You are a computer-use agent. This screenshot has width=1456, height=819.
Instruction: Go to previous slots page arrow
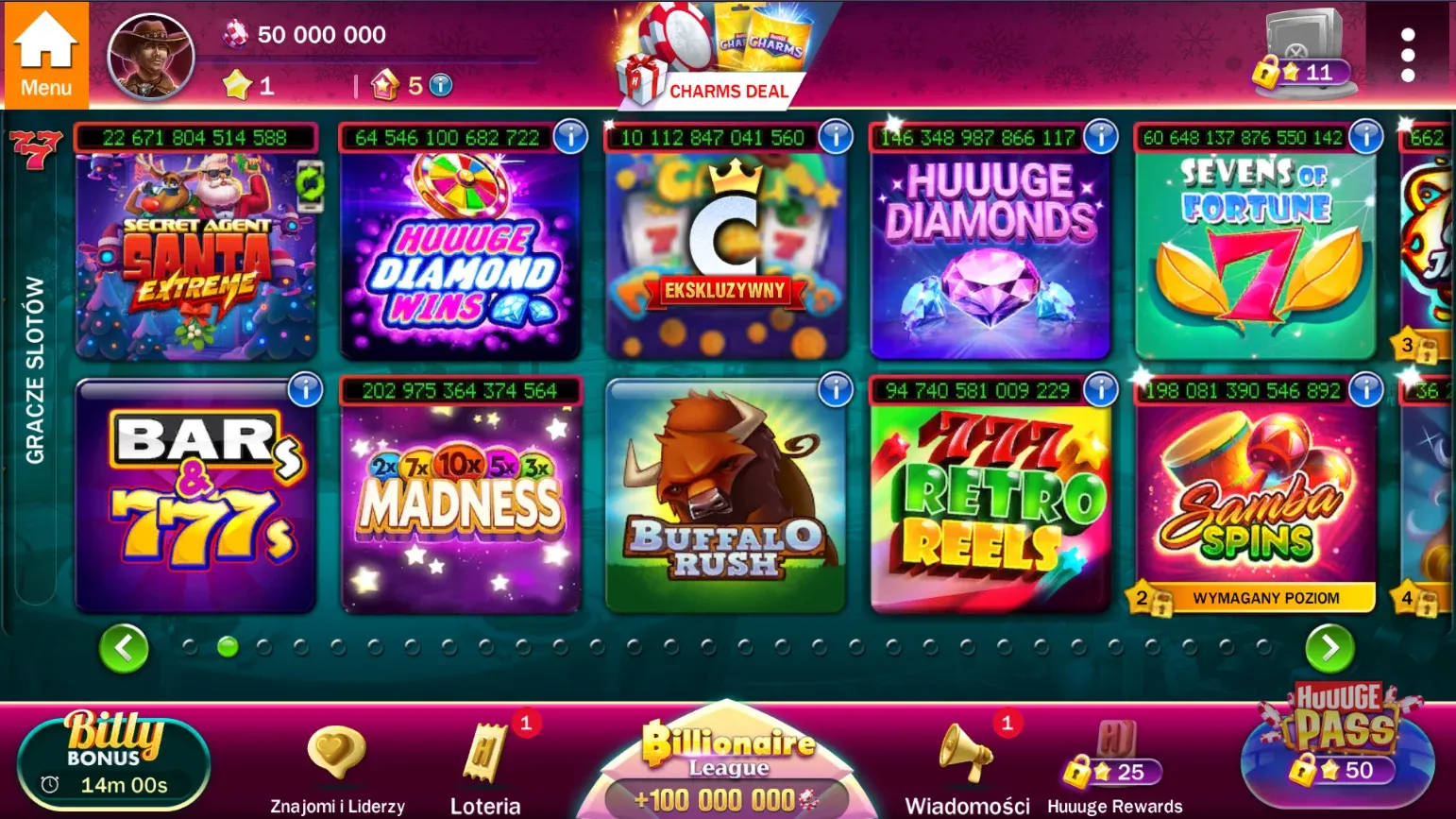124,648
